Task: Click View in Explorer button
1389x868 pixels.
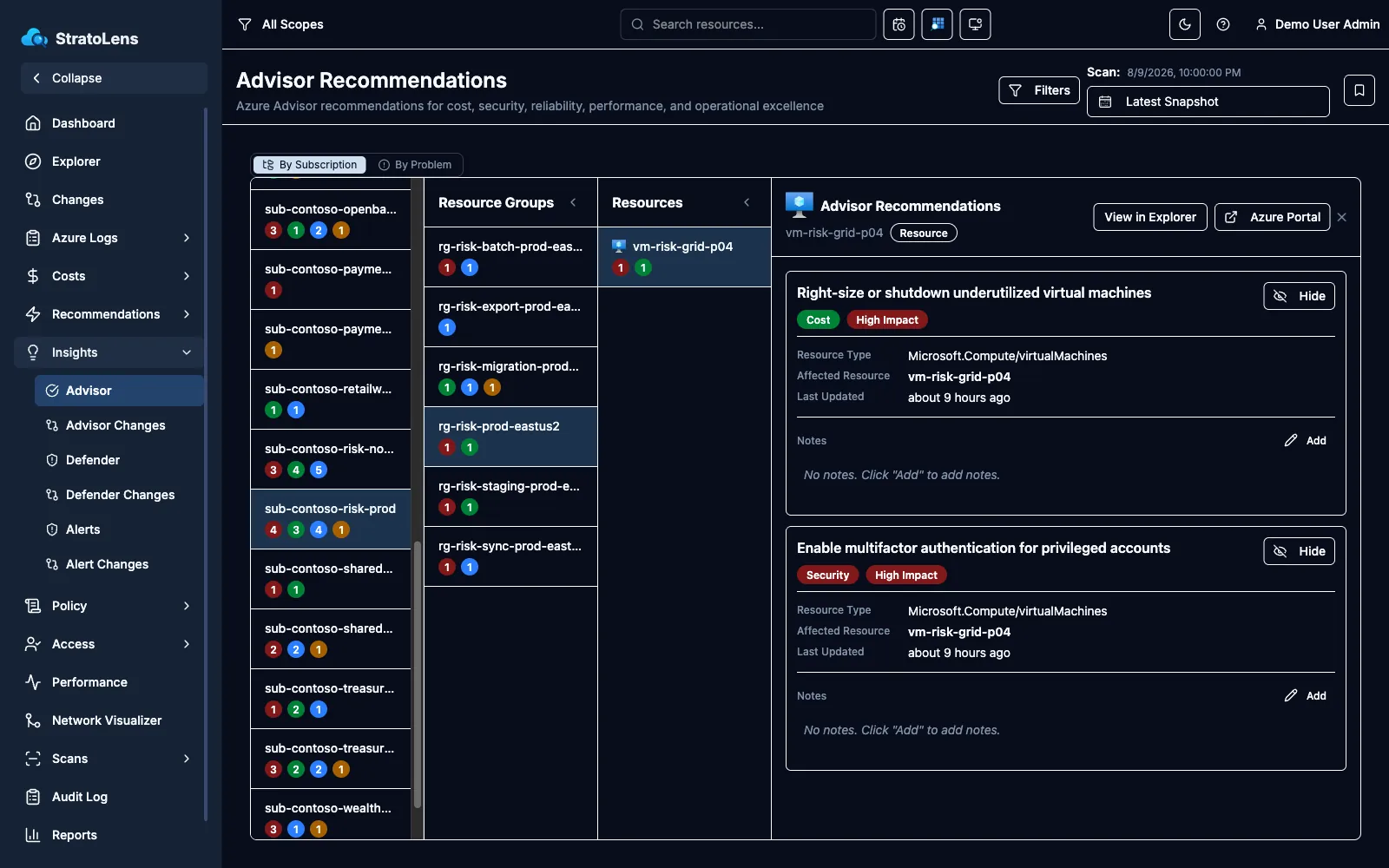Action: (x=1150, y=217)
